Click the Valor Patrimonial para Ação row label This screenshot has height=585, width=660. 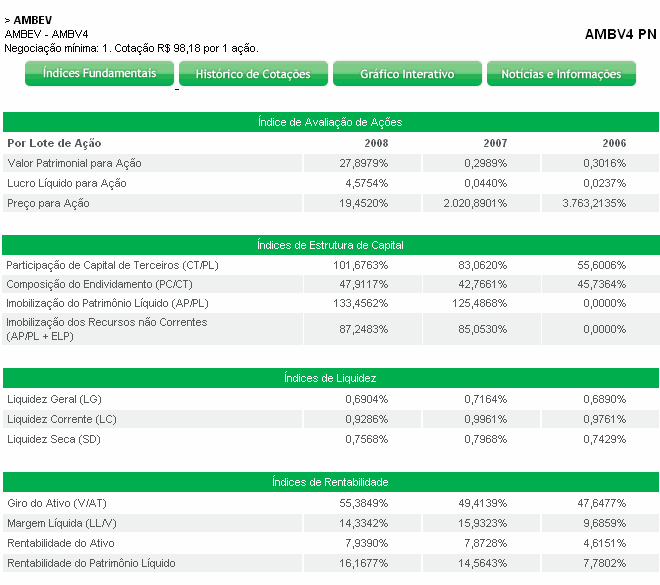pos(75,163)
